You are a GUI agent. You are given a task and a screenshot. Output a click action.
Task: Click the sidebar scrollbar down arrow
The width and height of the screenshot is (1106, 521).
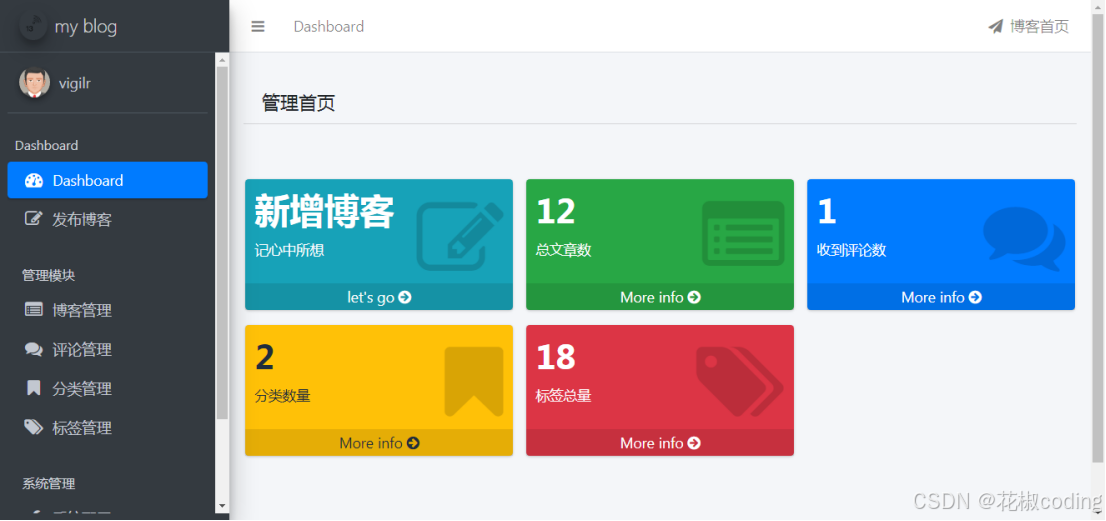point(222,506)
